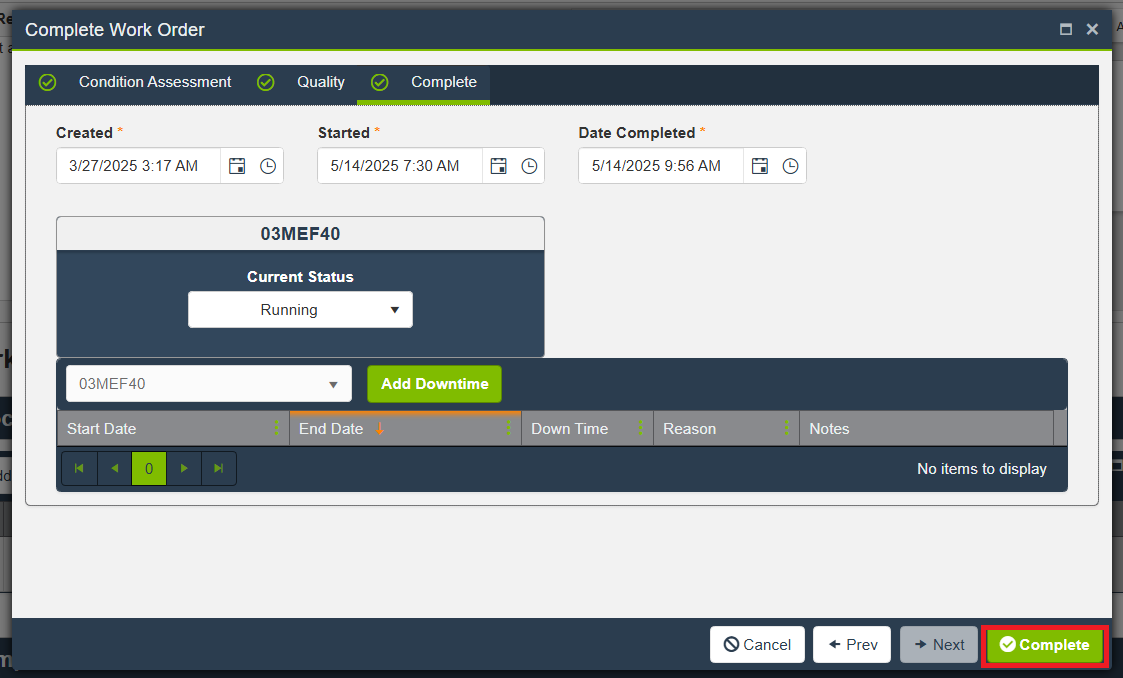
Task: Click inside the Started date field
Action: [398, 165]
